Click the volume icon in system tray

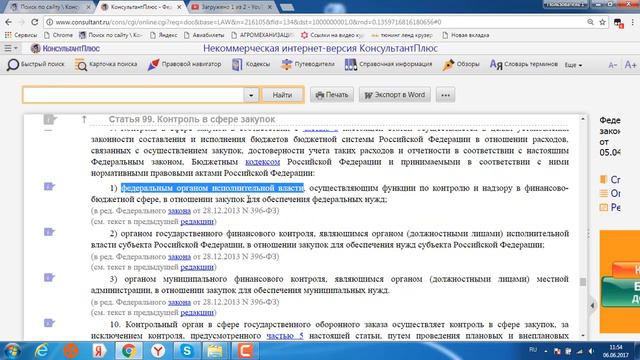[x=591, y=351]
